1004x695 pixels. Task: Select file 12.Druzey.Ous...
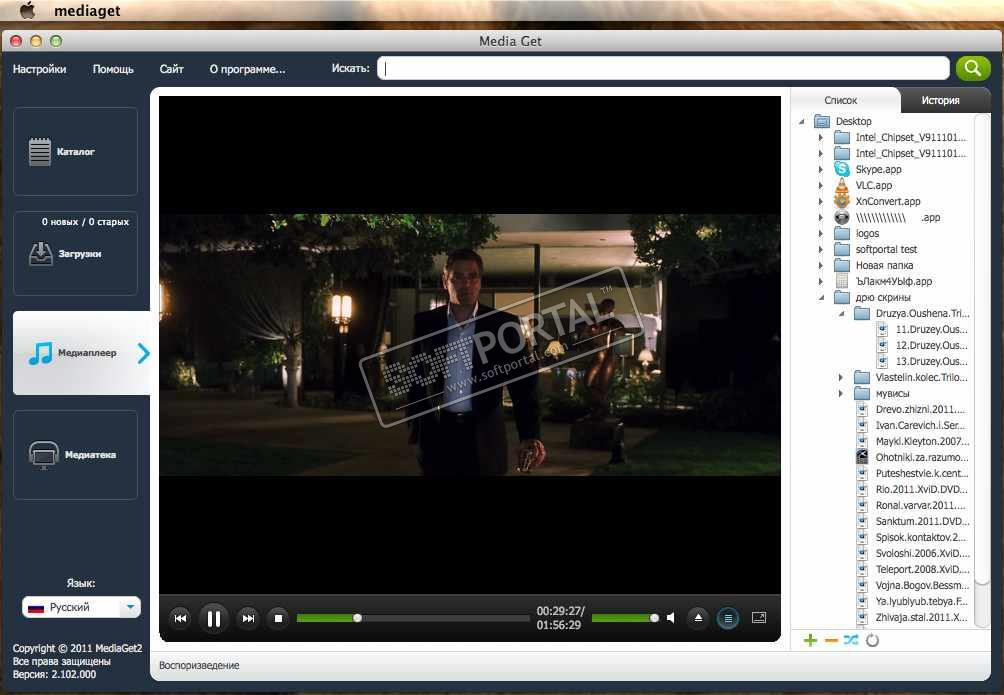pos(931,345)
